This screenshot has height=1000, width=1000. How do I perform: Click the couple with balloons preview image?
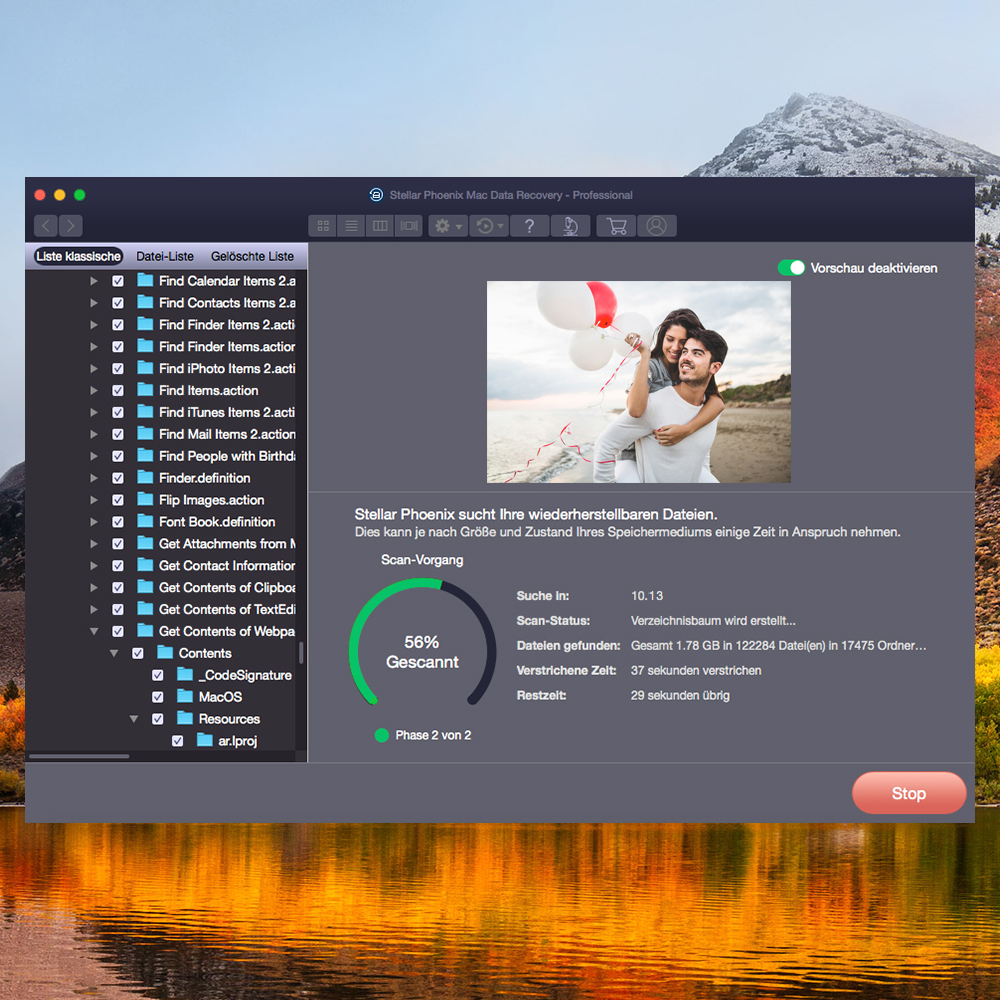638,382
